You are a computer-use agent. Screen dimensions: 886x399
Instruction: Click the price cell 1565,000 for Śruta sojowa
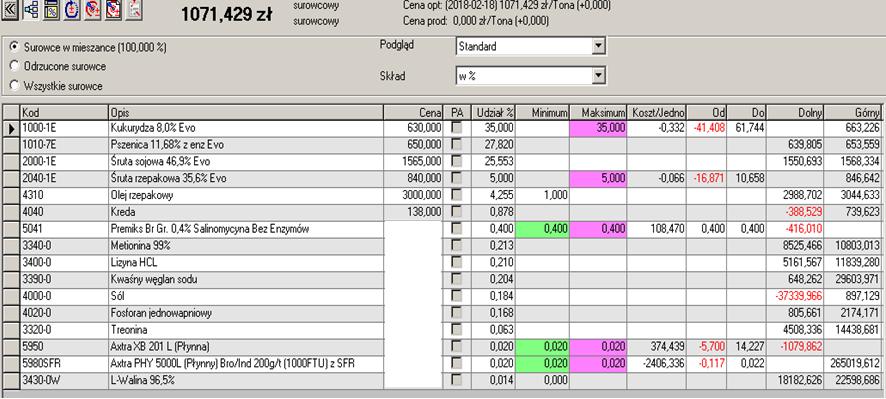[x=414, y=162]
